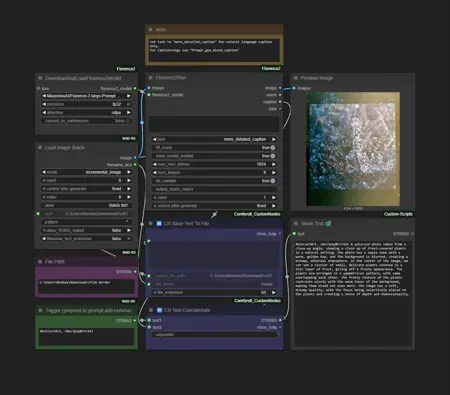The image size is (450, 395).
Task: Increase the index value on Load Image Batch
Action: 129,197
